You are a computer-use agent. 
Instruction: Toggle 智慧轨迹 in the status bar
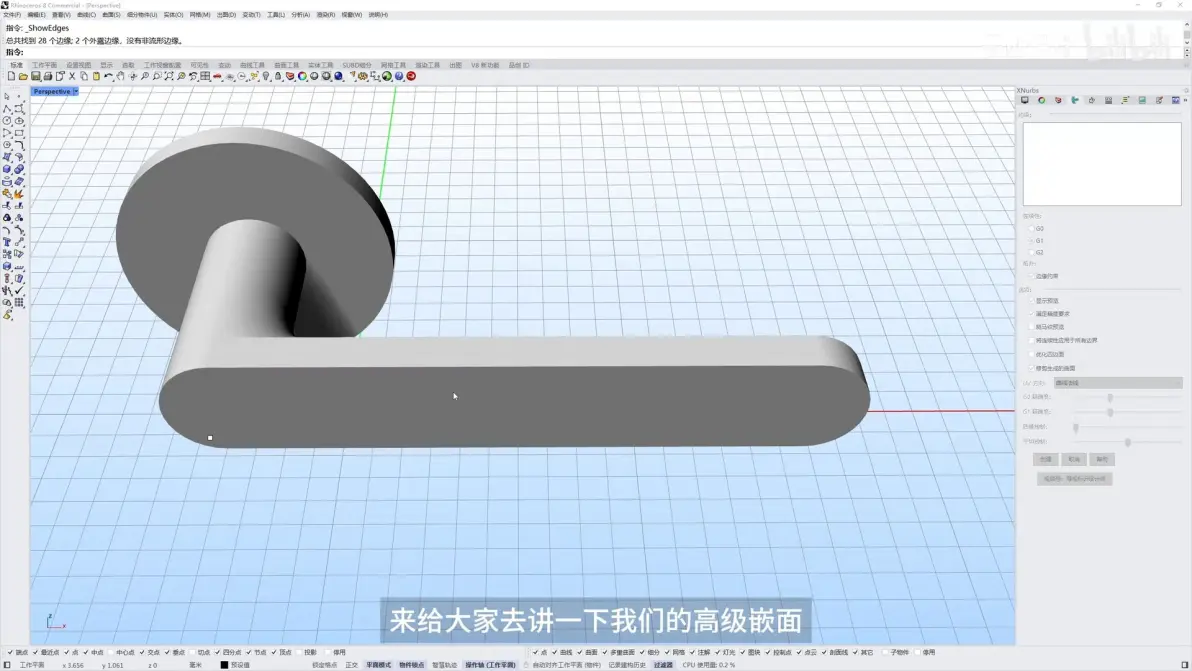[445, 665]
